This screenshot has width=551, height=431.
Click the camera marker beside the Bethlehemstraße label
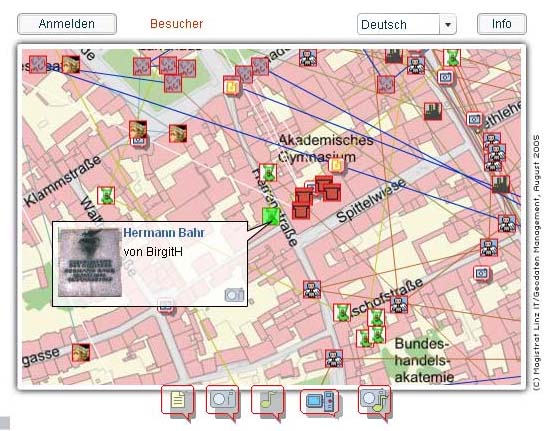click(x=474, y=119)
